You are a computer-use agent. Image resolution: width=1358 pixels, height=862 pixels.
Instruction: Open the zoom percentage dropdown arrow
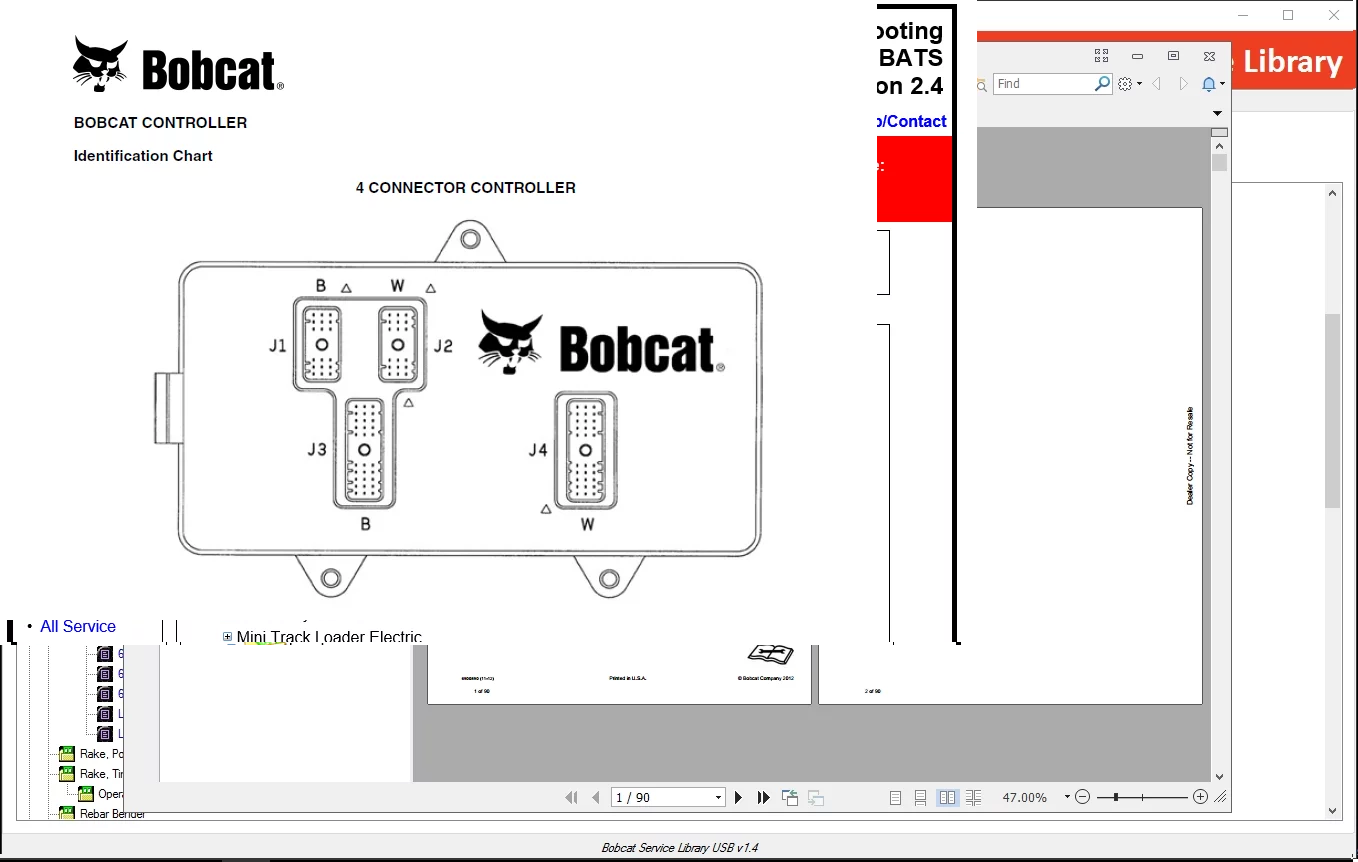click(1066, 797)
